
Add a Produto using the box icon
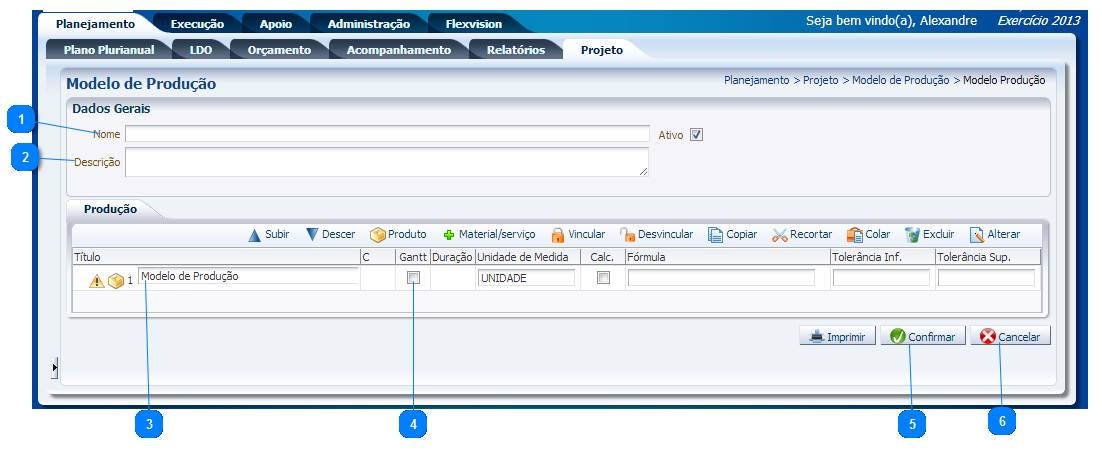[378, 235]
